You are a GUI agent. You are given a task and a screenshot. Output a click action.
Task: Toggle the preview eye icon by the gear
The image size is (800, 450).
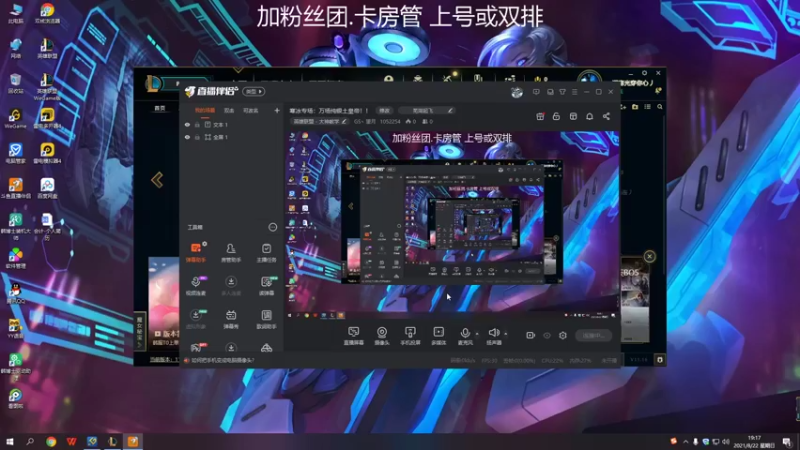[547, 335]
